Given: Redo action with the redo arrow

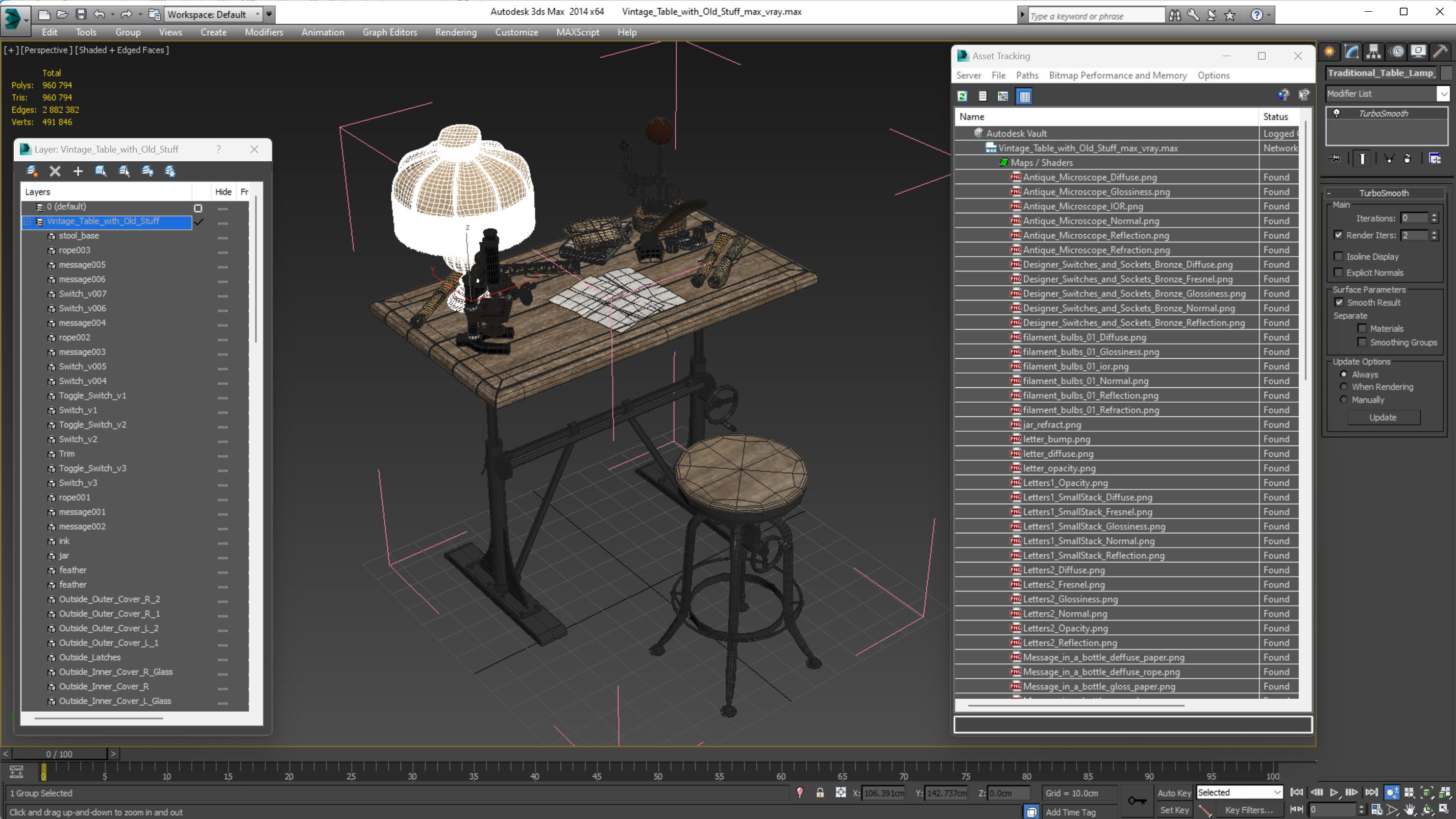Looking at the screenshot, I should point(126,14).
